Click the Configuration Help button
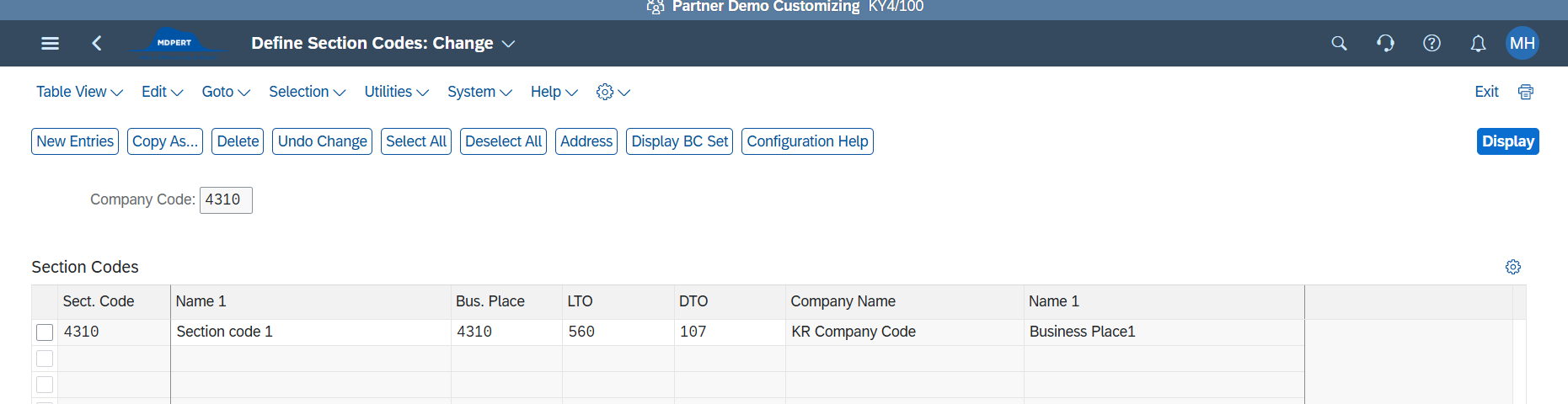The width and height of the screenshot is (1568, 404). point(807,141)
